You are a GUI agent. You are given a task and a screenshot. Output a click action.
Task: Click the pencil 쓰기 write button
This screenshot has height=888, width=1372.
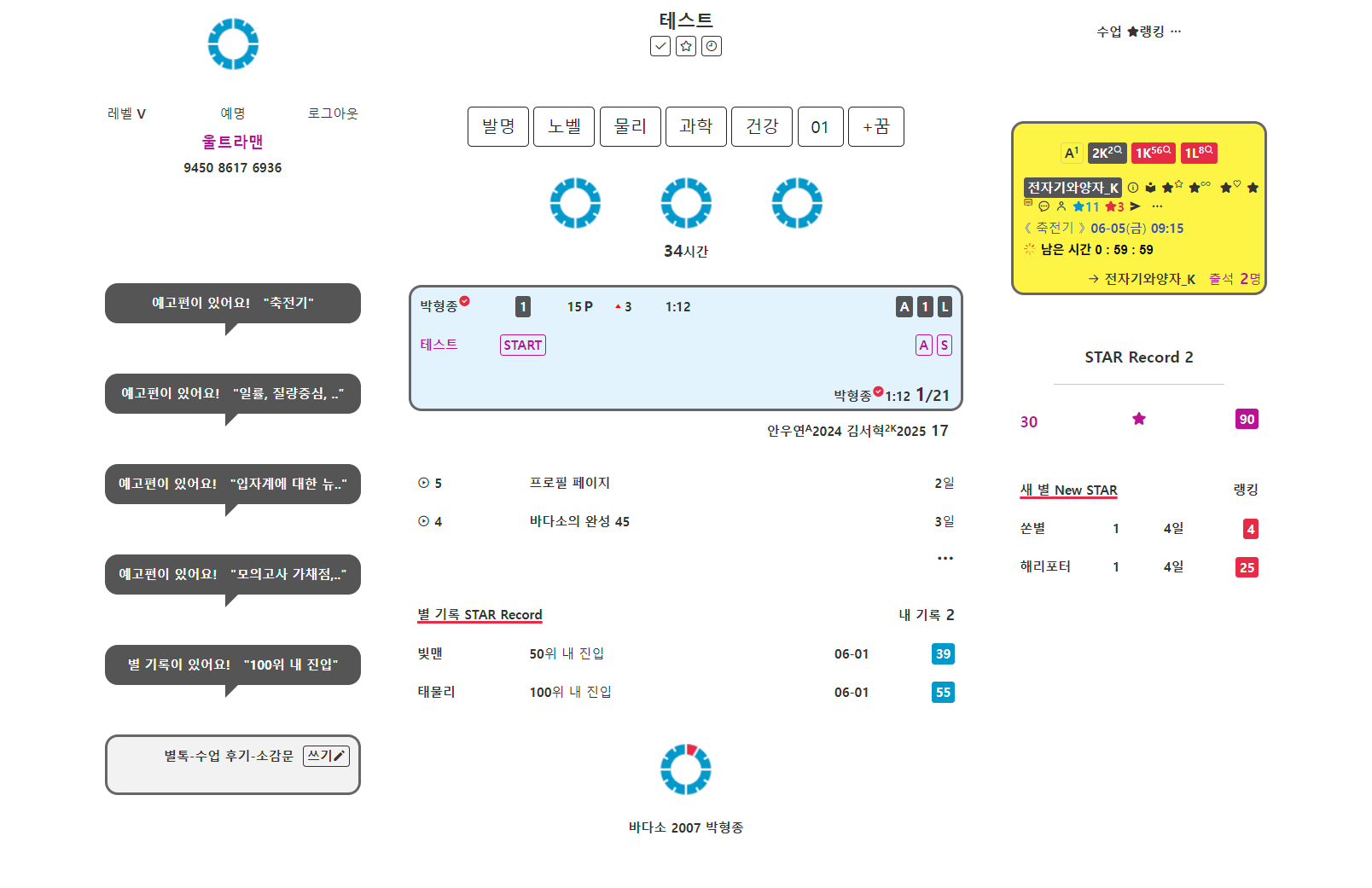pyautogui.click(x=326, y=756)
